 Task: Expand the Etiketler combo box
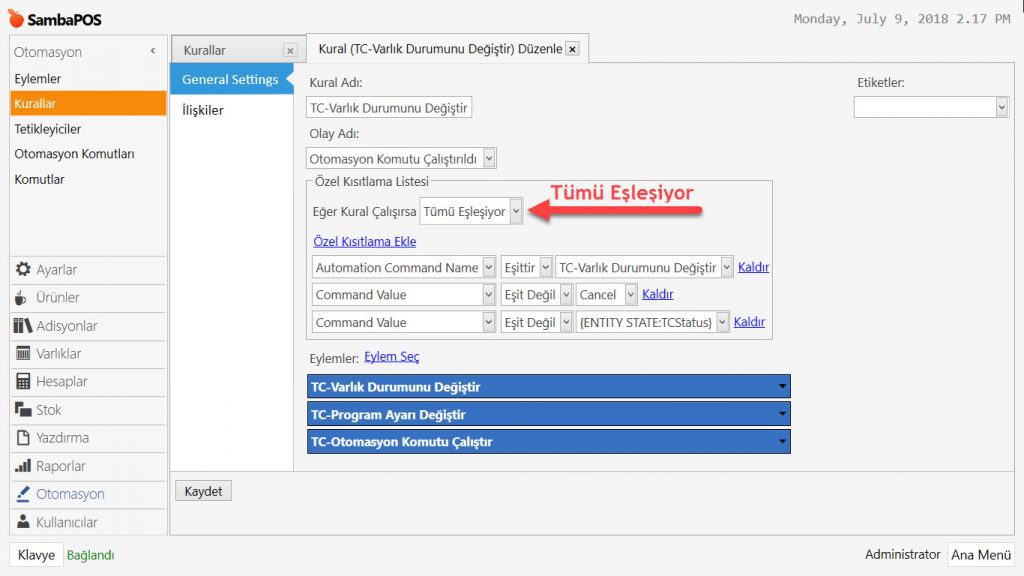(x=1001, y=107)
